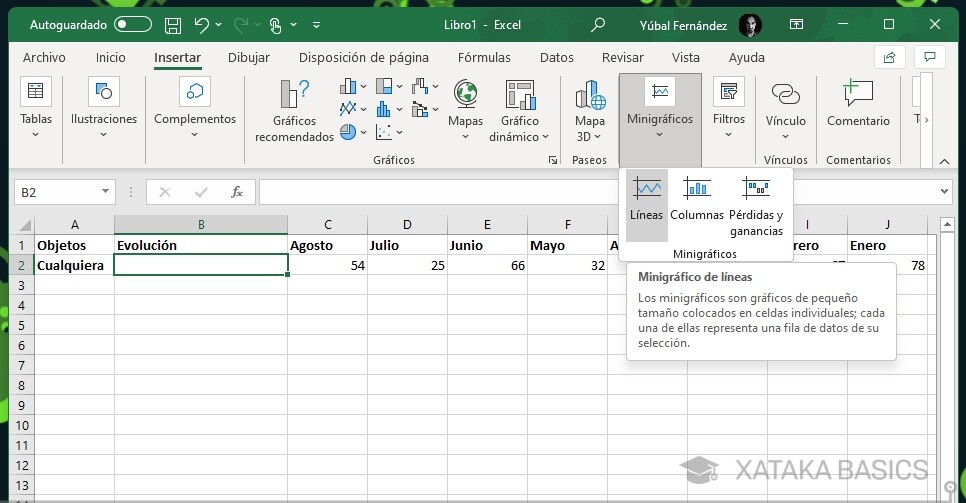Switch to the Datos tab
The image size is (966, 503).
(556, 57)
